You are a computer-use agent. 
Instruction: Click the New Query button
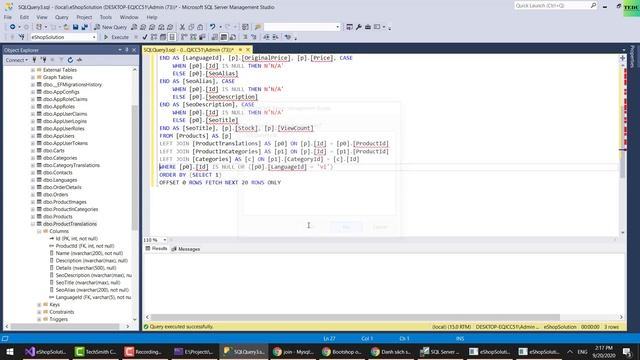pos(111,27)
